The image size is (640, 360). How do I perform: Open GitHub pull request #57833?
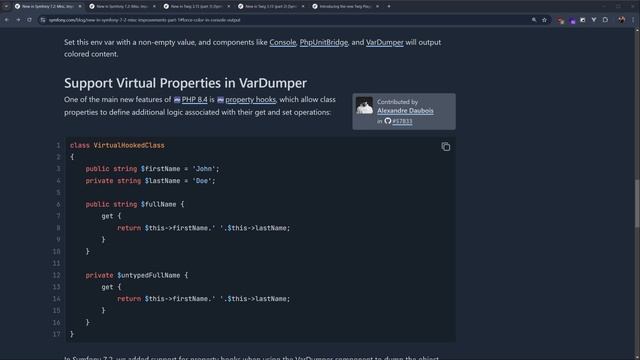coord(402,121)
